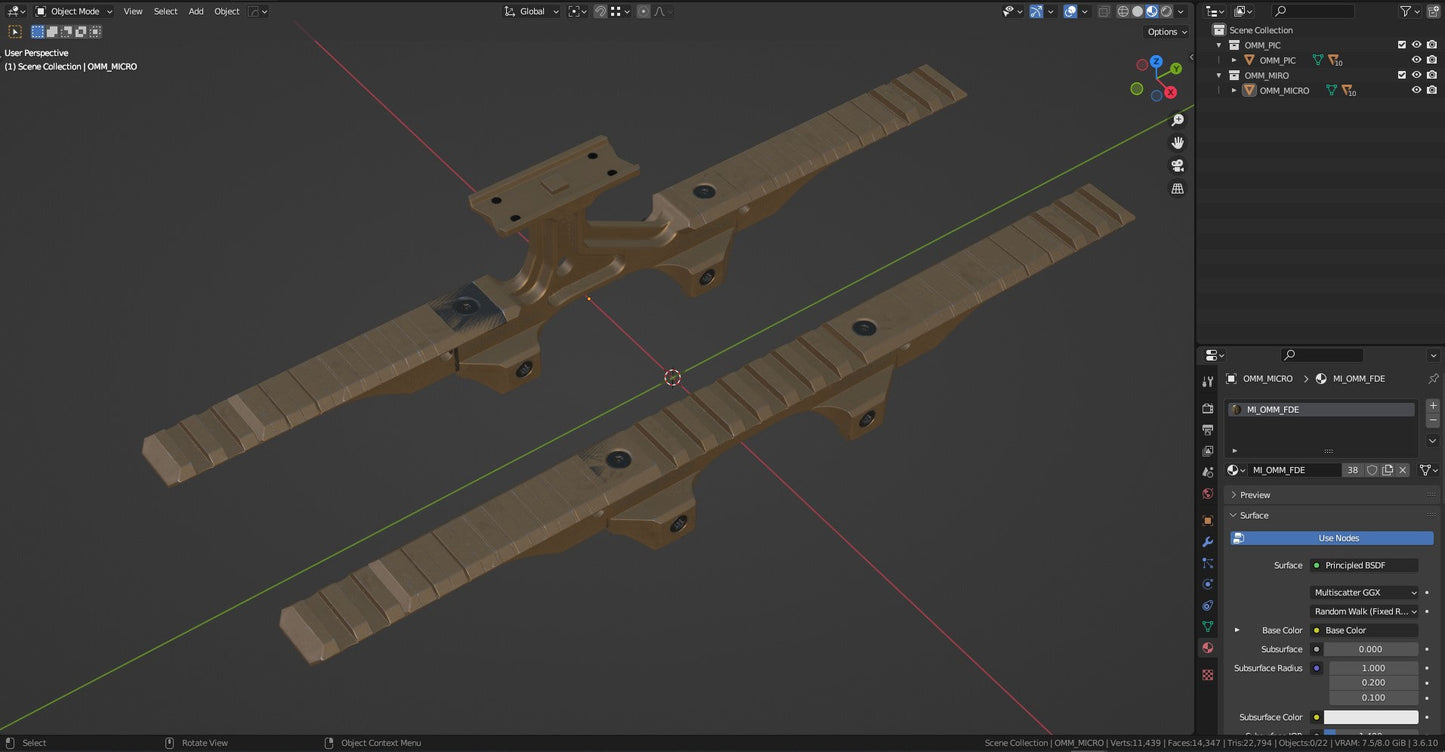Activate the zoom magnifier icon in viewport sidebar
This screenshot has height=752, width=1445.
[x=1178, y=119]
